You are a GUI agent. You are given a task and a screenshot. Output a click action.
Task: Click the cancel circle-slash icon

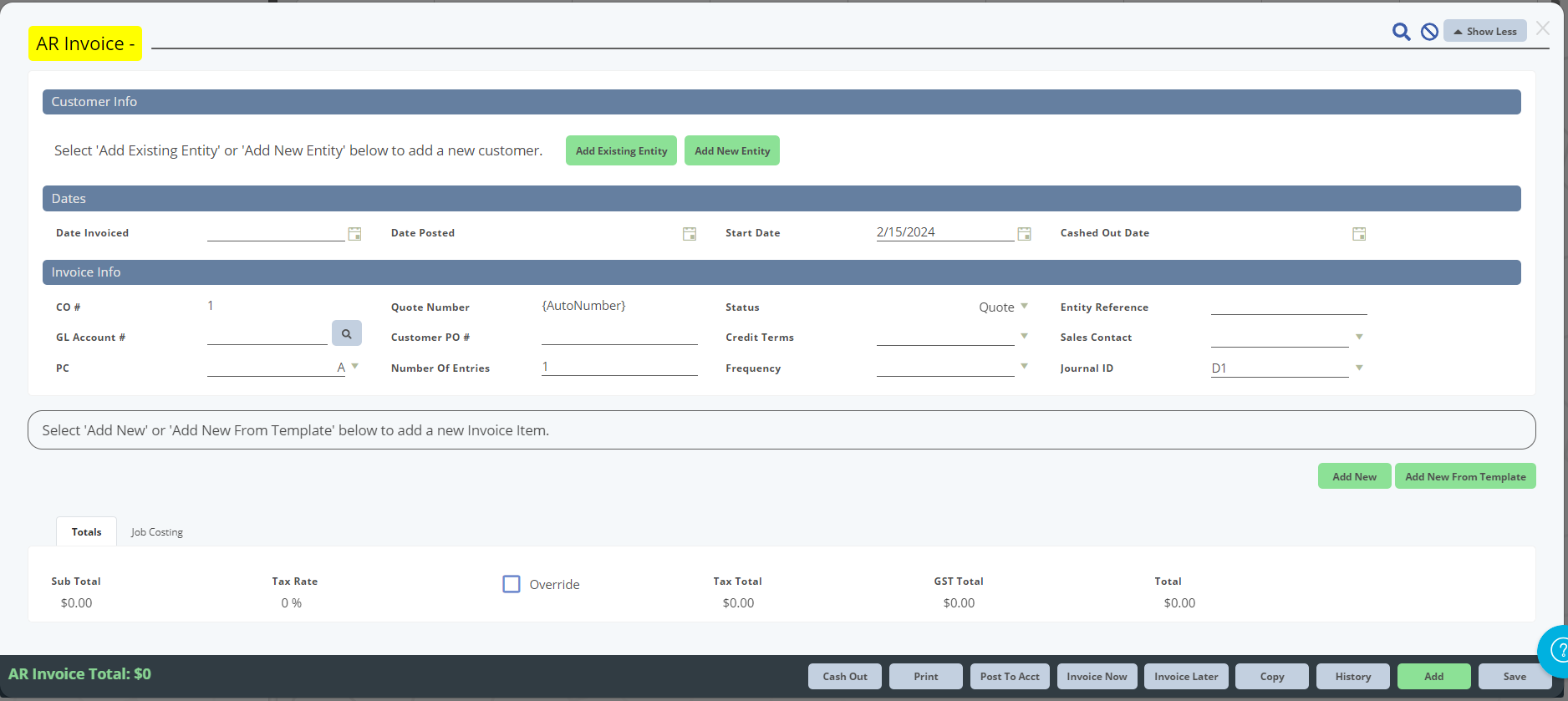coord(1429,32)
